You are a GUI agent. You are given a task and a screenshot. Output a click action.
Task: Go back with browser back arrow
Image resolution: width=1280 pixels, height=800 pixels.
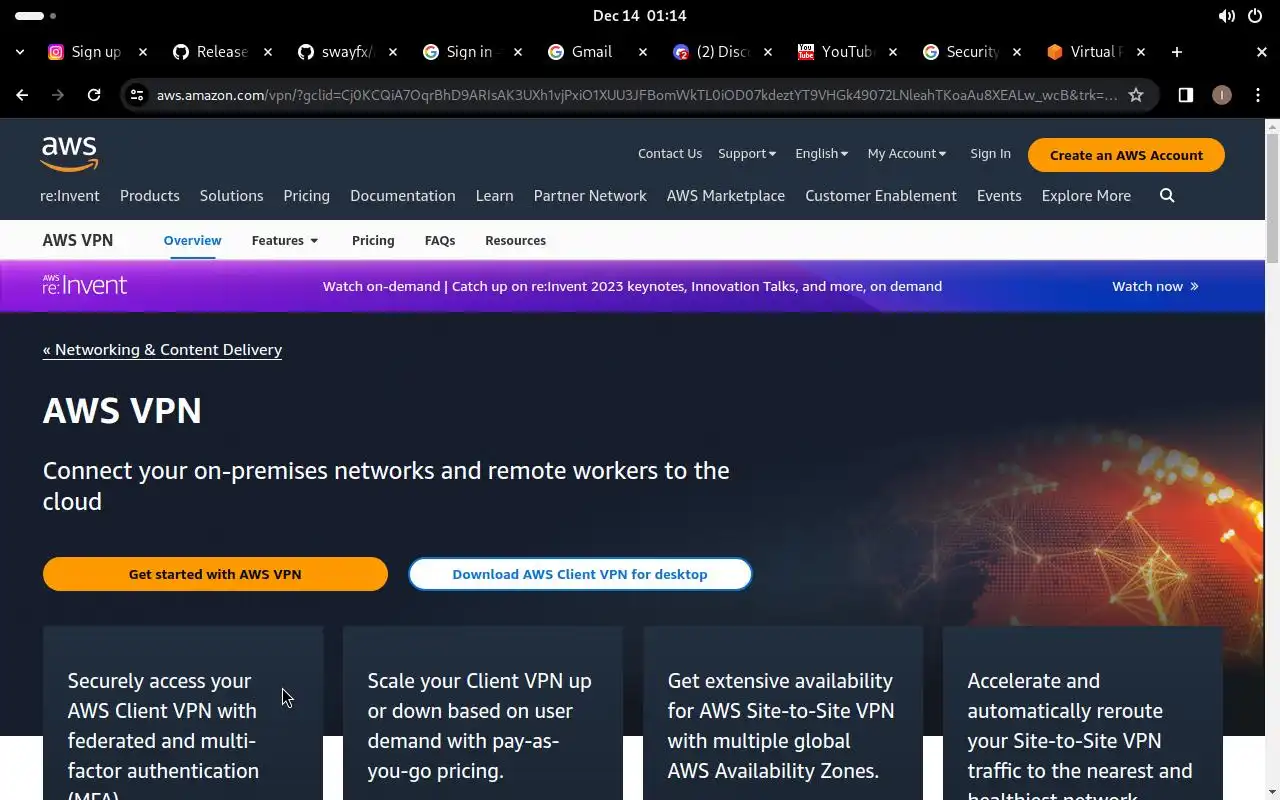pyautogui.click(x=22, y=95)
